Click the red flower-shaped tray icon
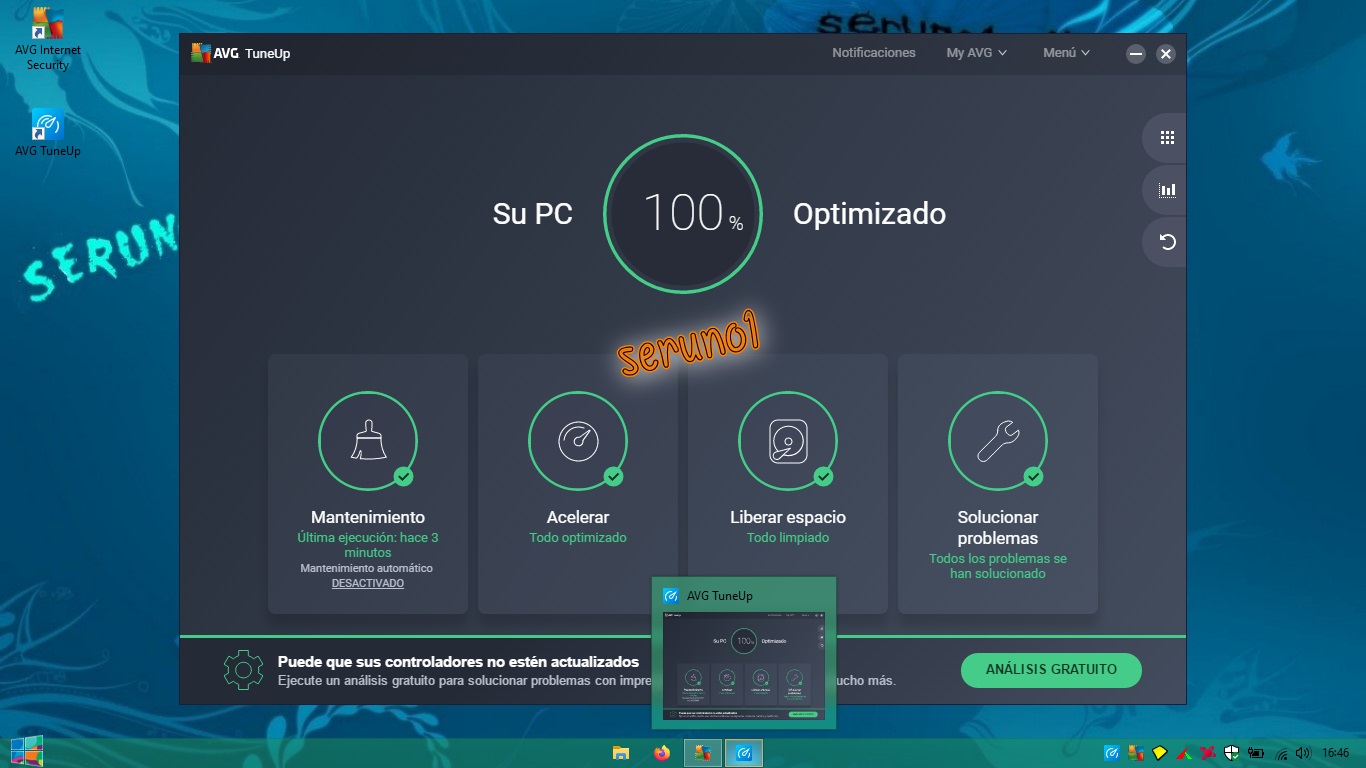The height and width of the screenshot is (768, 1366). pos(1208,753)
